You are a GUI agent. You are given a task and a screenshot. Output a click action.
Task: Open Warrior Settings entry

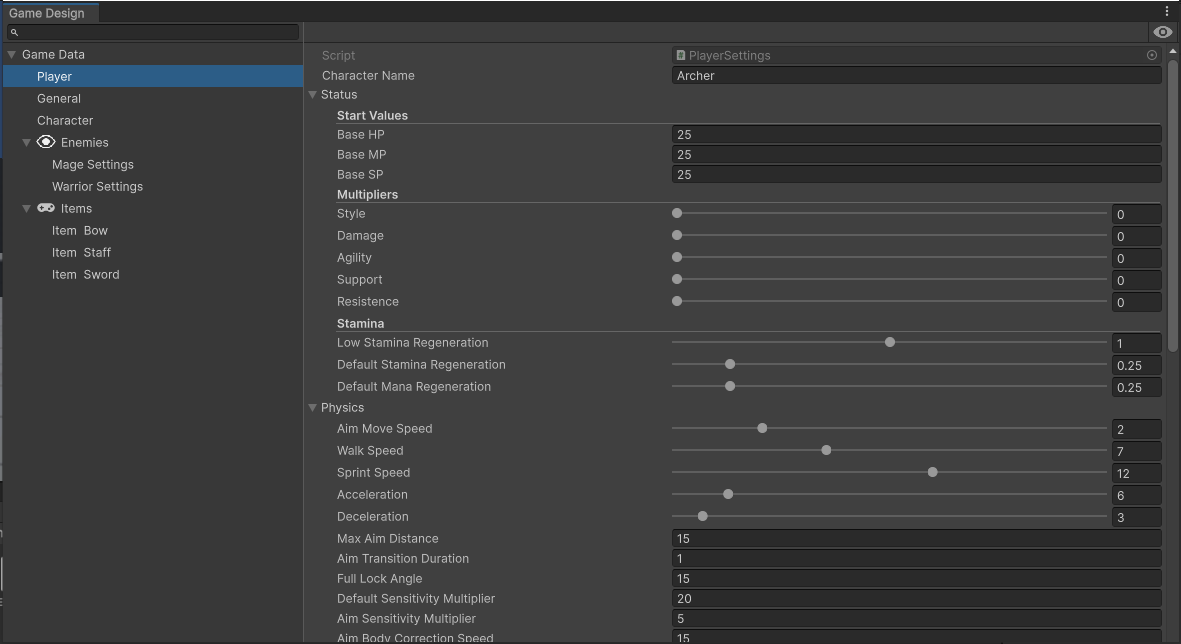point(97,186)
